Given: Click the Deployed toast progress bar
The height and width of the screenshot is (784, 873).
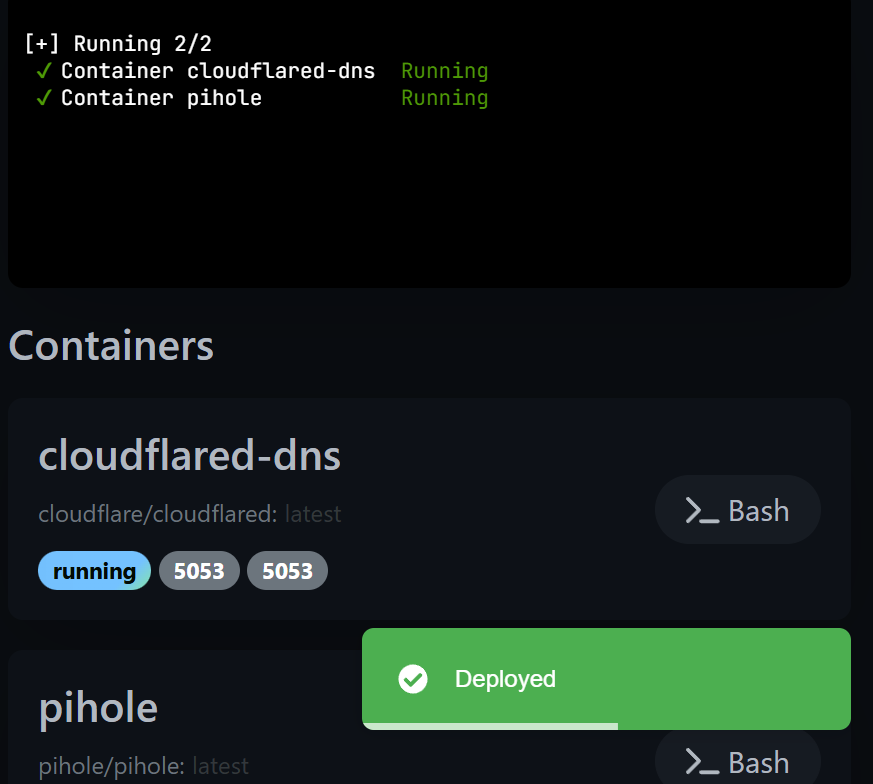Looking at the screenshot, I should pyautogui.click(x=490, y=722).
